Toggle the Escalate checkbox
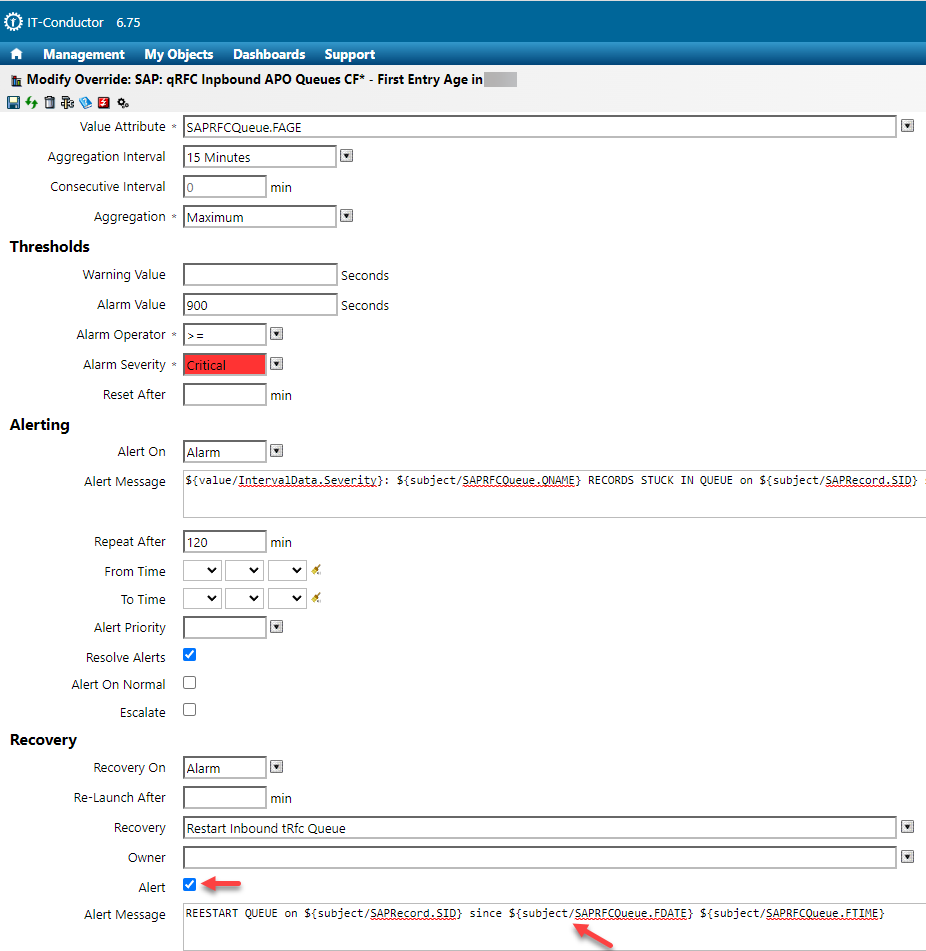926x951 pixels. (x=190, y=710)
